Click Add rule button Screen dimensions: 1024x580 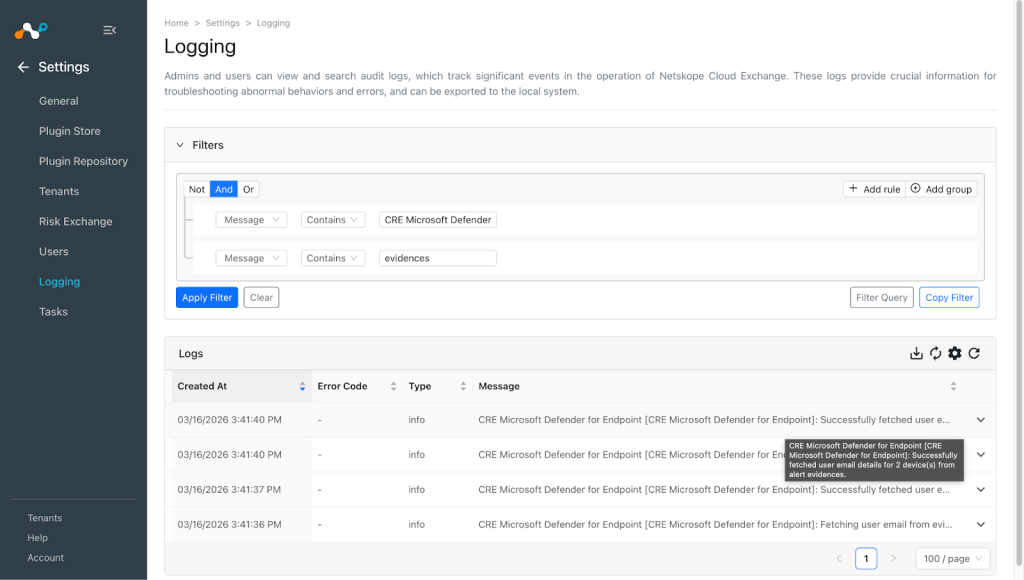pos(874,189)
